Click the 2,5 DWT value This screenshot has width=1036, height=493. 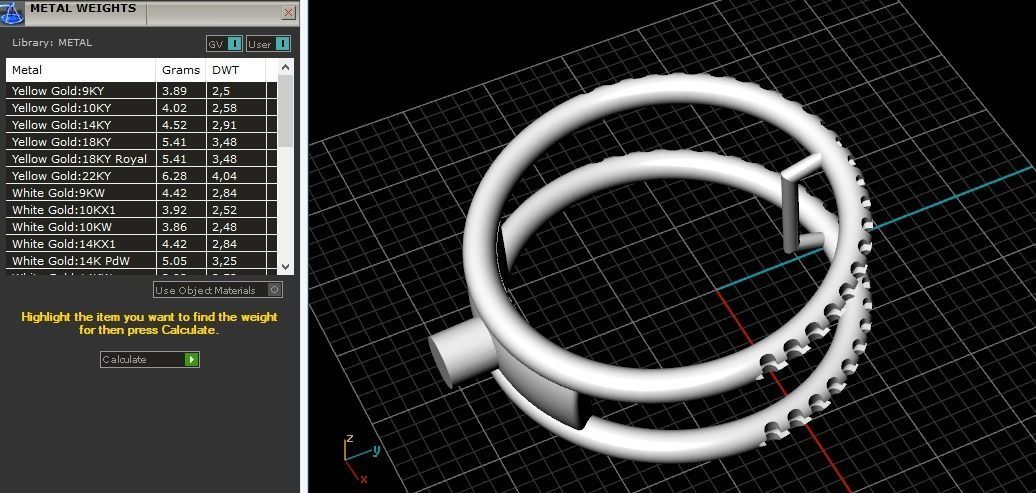(x=221, y=91)
